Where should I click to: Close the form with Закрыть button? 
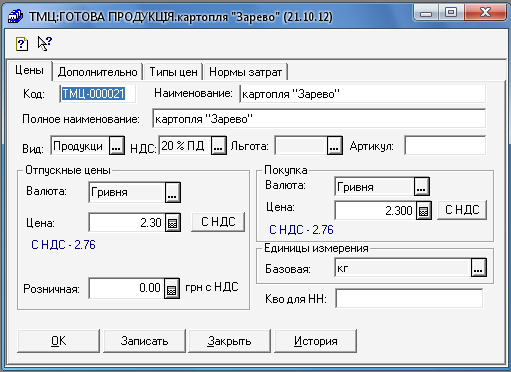click(229, 341)
